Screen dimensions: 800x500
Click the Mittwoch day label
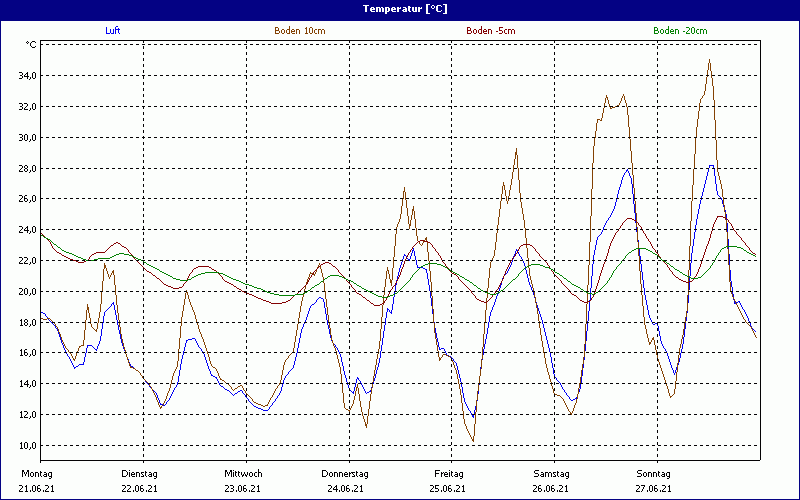tap(243, 474)
